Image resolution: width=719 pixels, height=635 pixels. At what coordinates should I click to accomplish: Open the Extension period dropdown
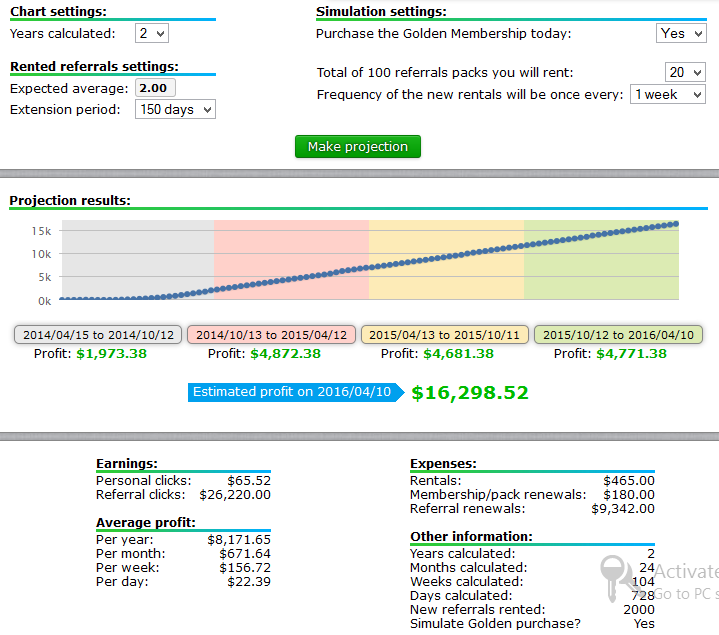[x=175, y=110]
